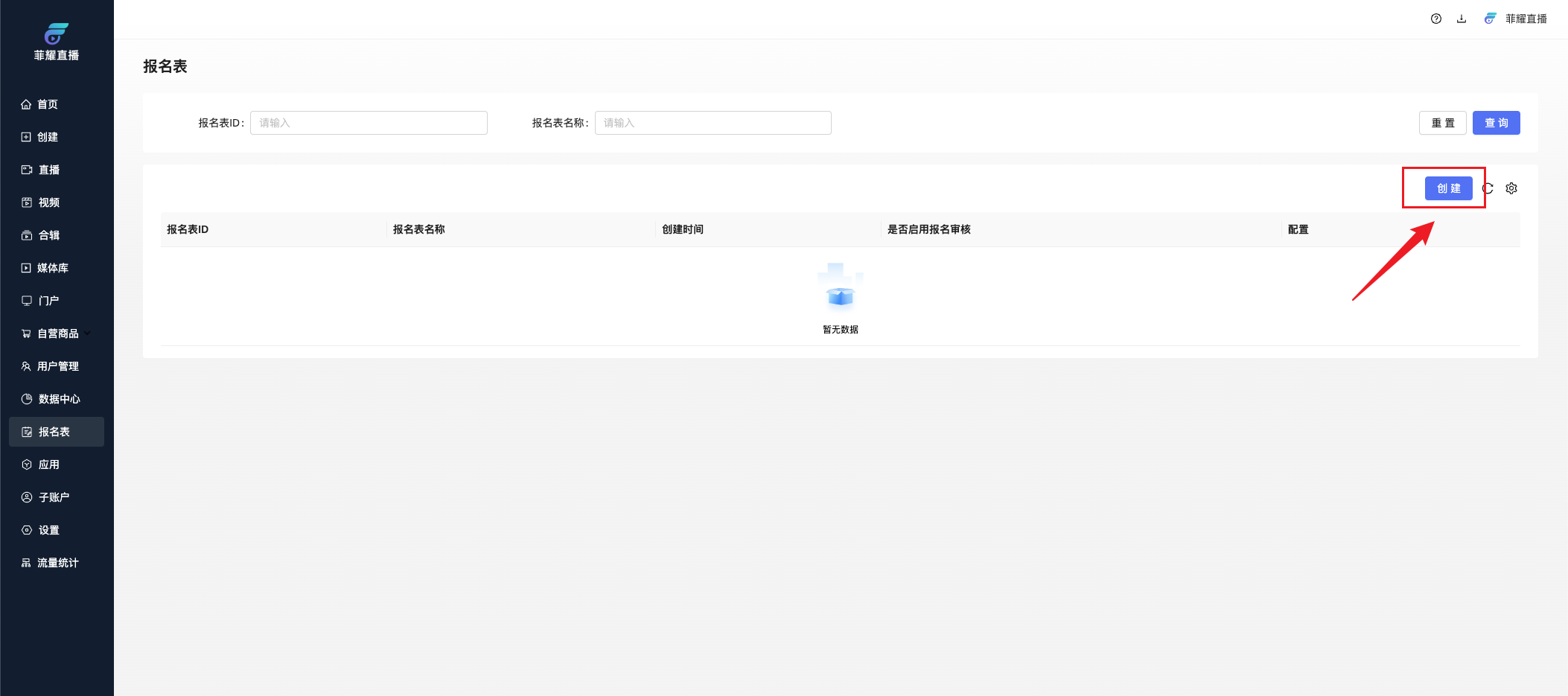The width and height of the screenshot is (1568, 696).
Task: Click the pie chart icon for 数据中心
Action: click(x=27, y=399)
